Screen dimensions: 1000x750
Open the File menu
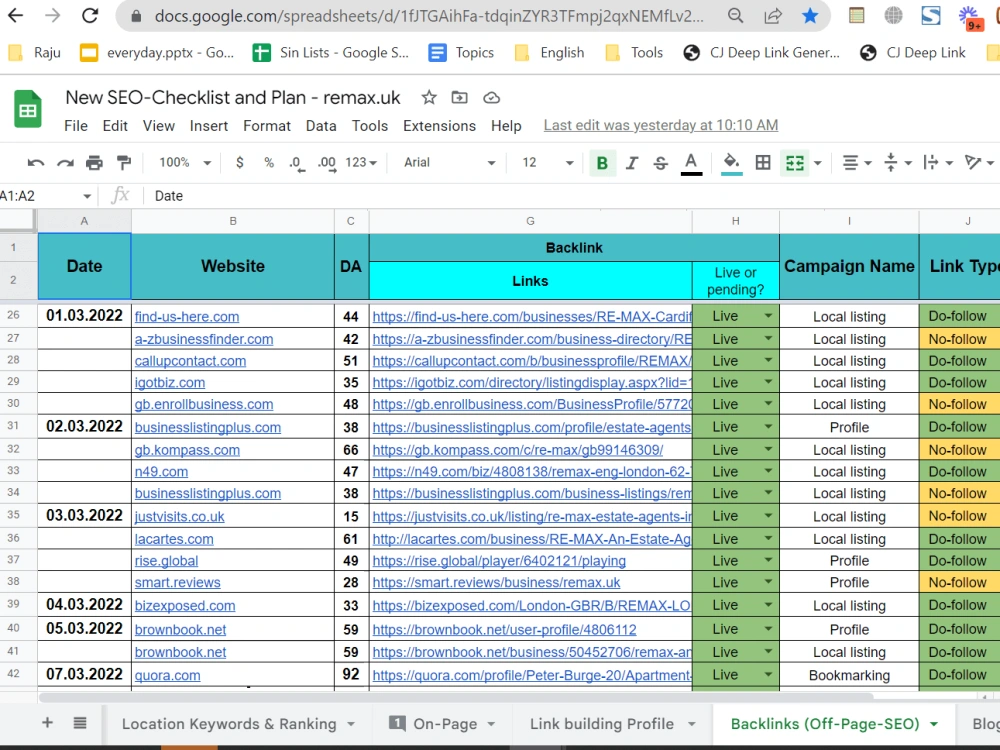(x=76, y=126)
